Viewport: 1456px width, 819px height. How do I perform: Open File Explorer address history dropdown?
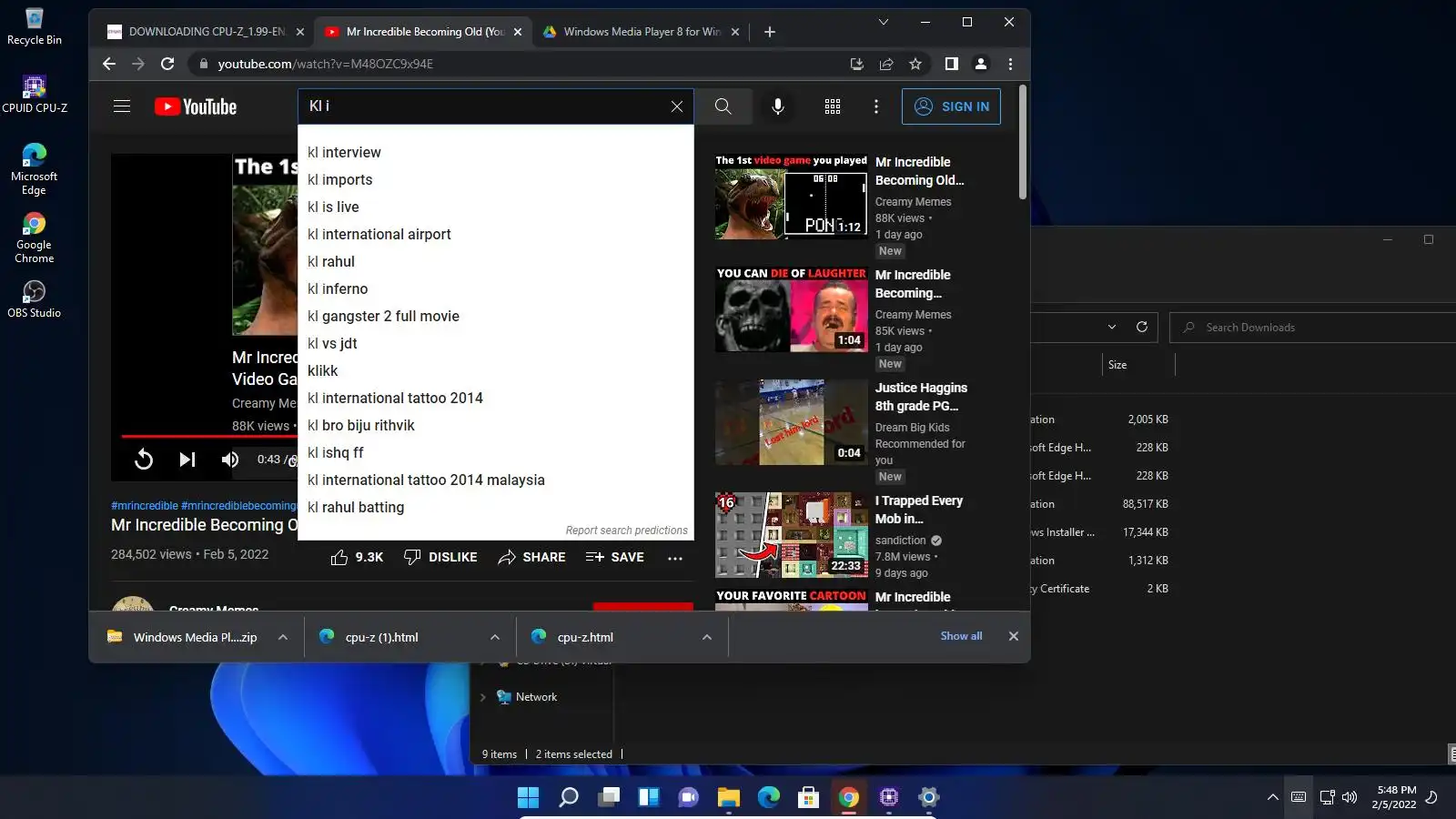coord(1112,327)
